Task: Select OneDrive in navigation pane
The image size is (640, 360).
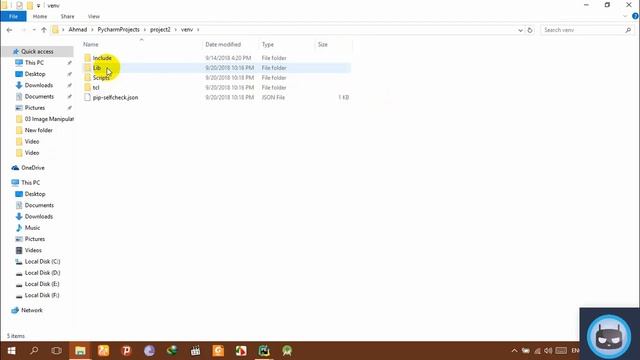Action: 33,168
